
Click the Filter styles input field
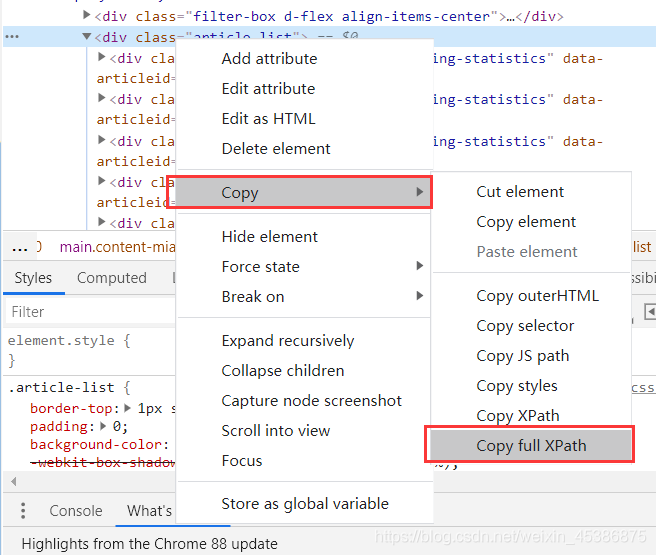click(x=90, y=312)
